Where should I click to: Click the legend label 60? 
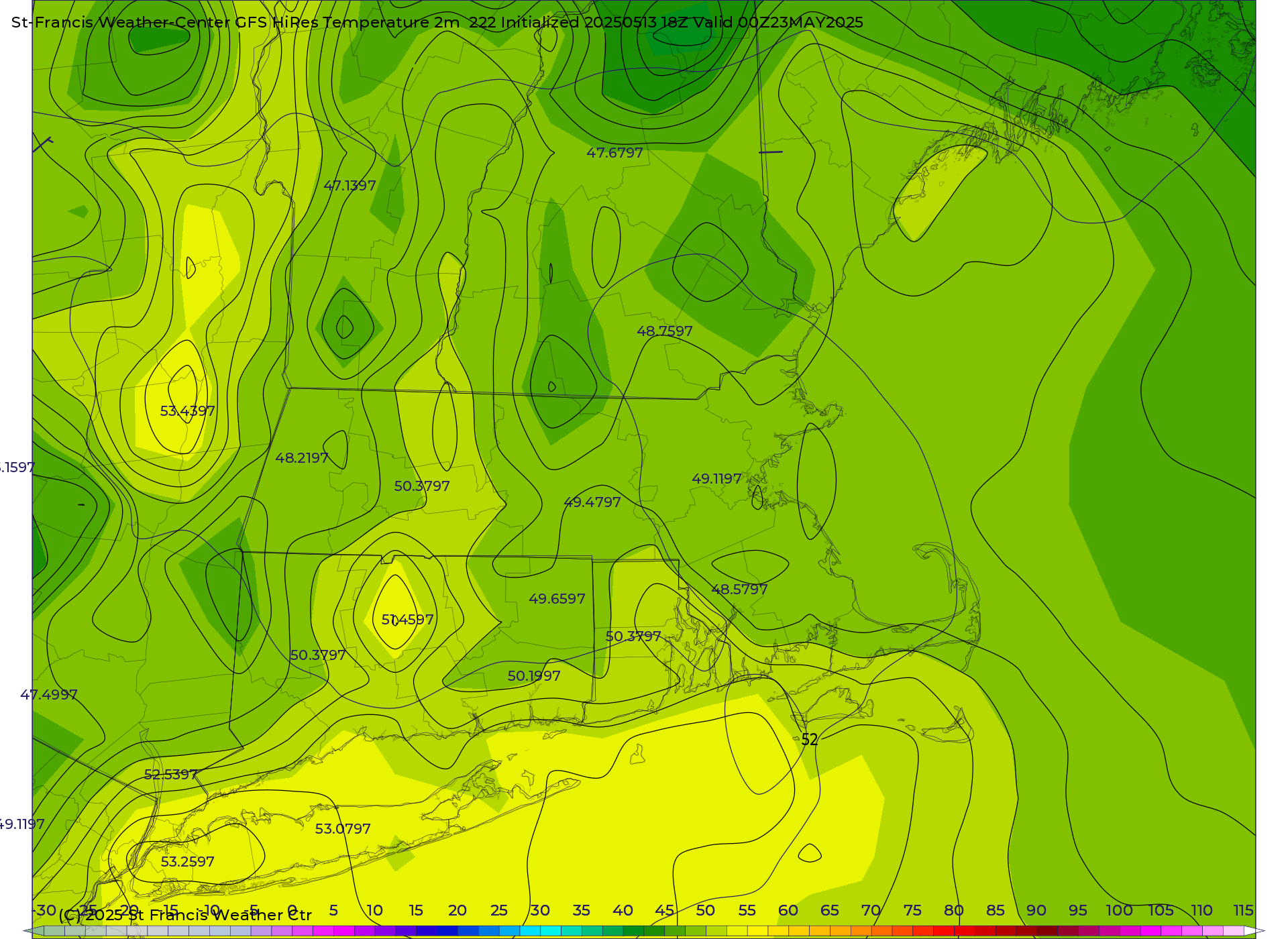pos(788,911)
